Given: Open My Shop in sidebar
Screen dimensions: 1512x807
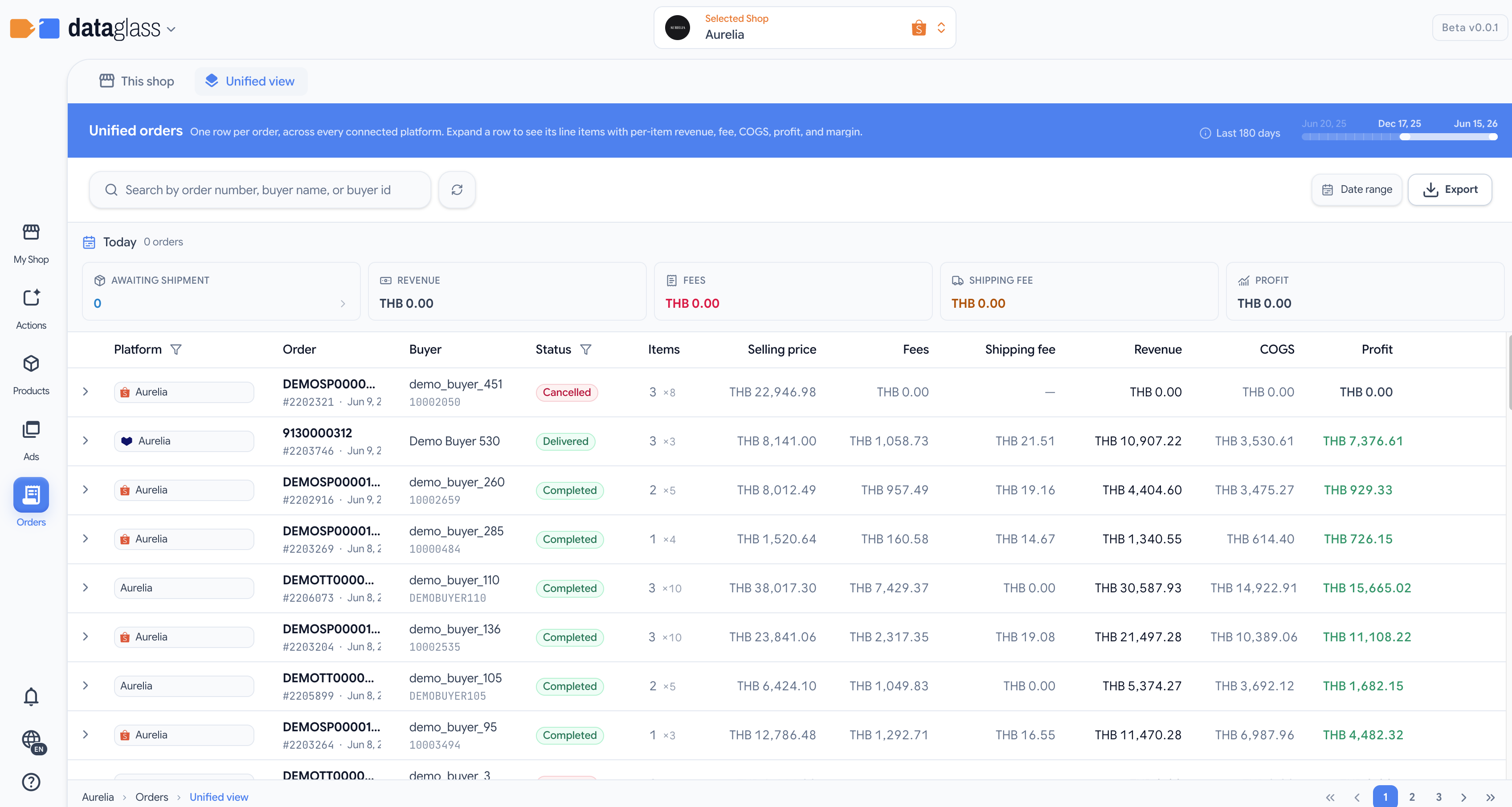Looking at the screenshot, I should (31, 244).
